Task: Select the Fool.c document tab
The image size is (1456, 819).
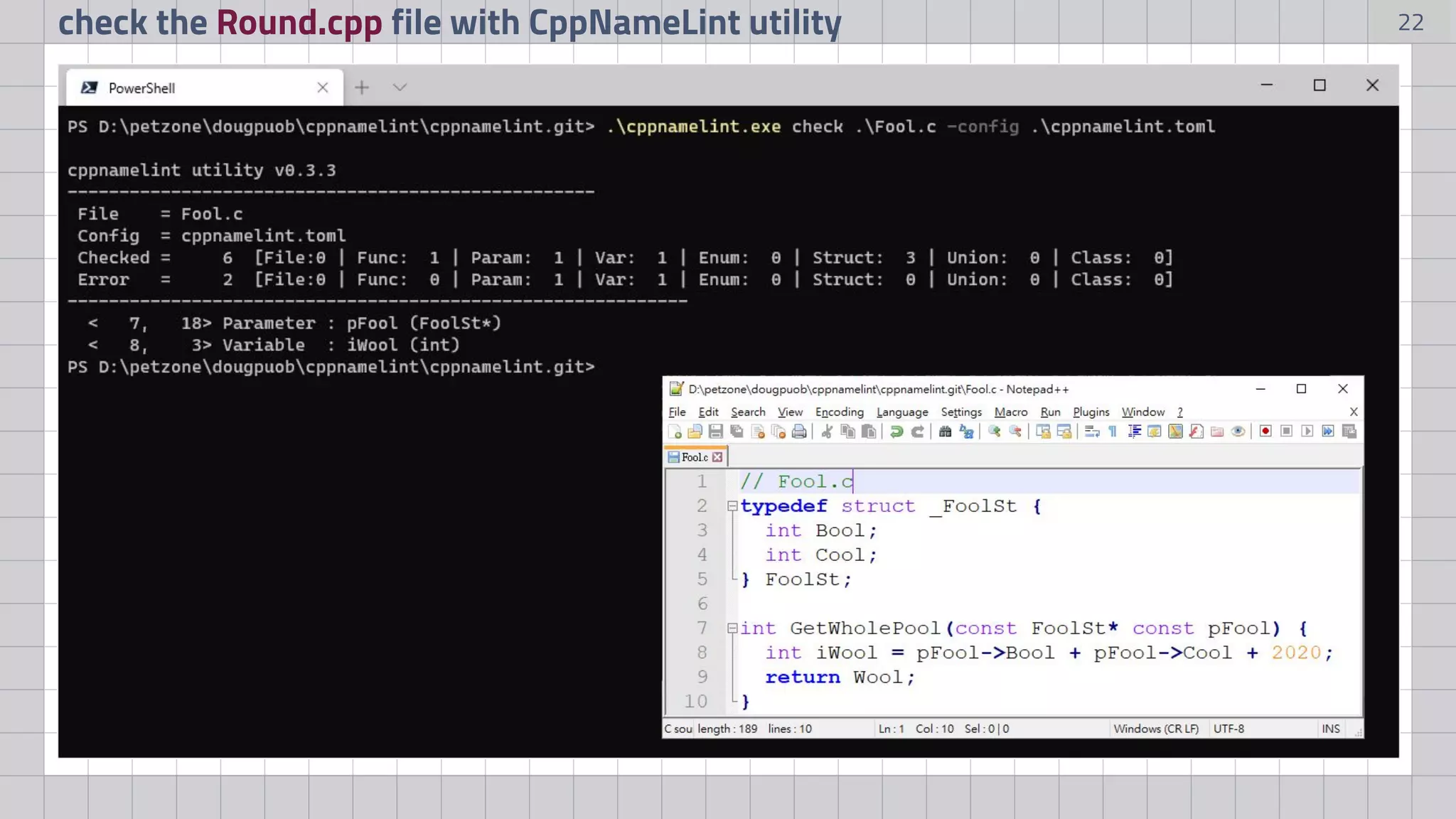Action: (695, 457)
